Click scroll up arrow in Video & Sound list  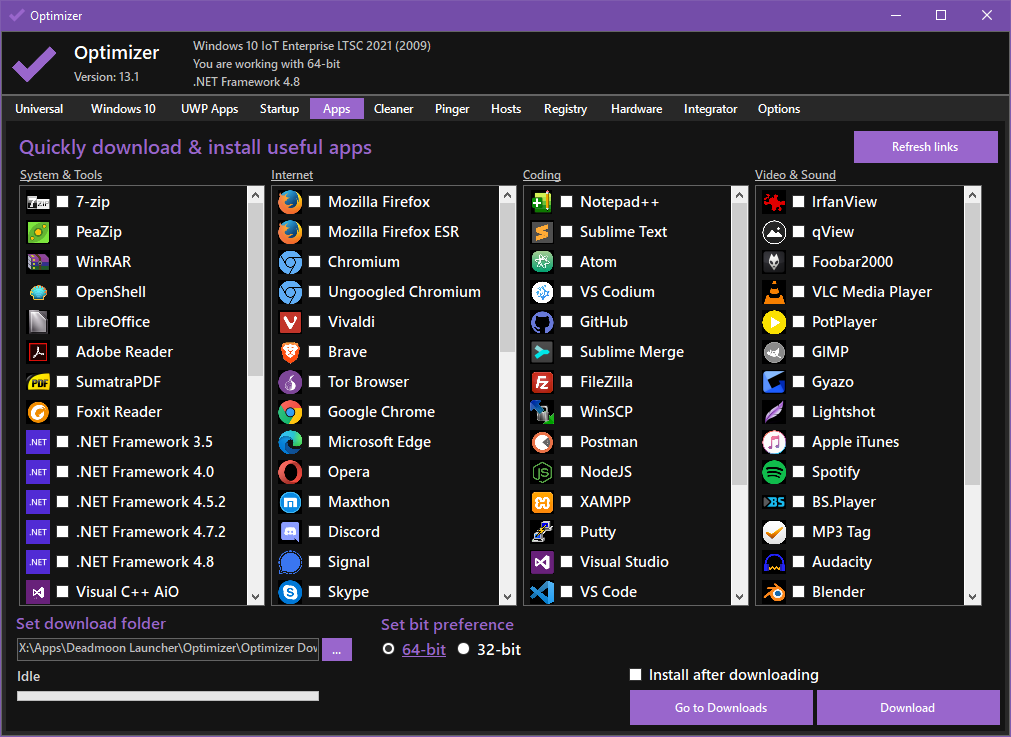pos(972,195)
